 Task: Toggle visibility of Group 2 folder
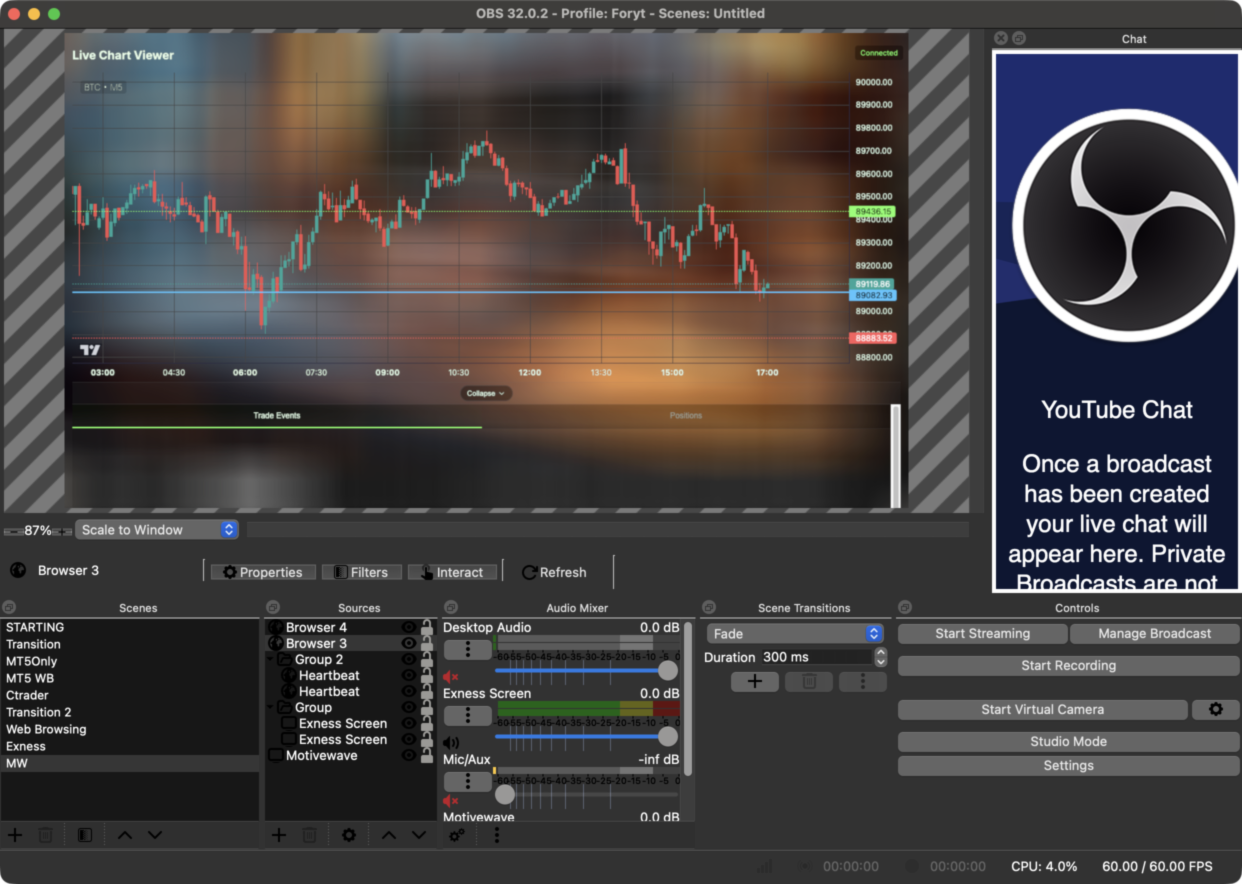click(408, 659)
